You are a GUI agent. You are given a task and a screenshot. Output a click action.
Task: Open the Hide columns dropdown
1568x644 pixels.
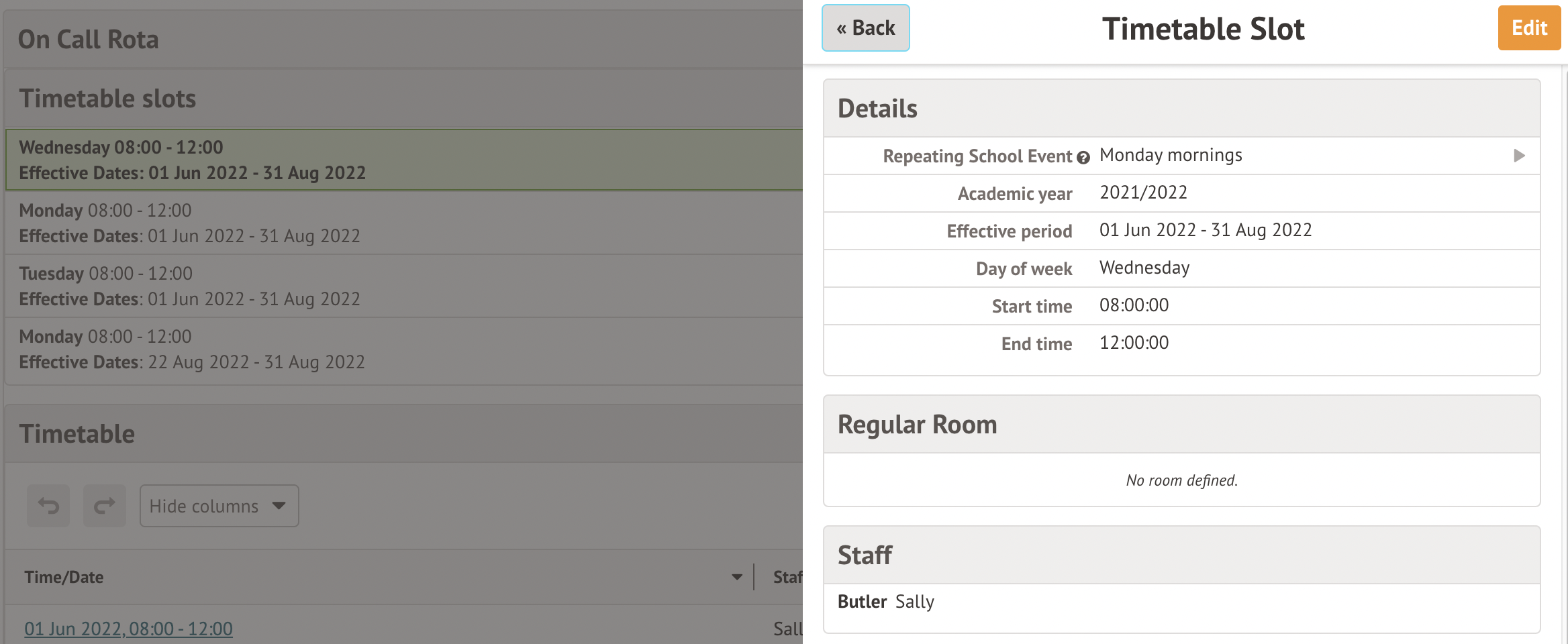[219, 506]
